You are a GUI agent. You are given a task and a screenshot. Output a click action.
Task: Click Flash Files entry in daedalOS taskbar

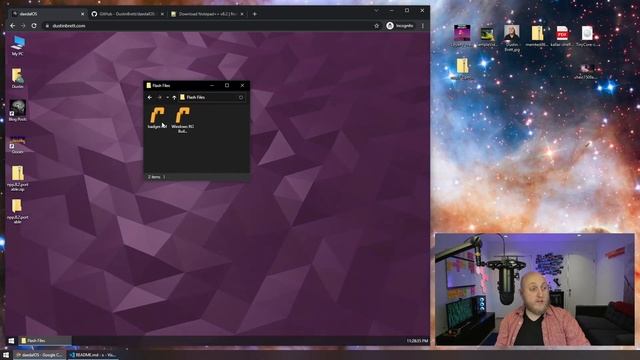(44, 340)
